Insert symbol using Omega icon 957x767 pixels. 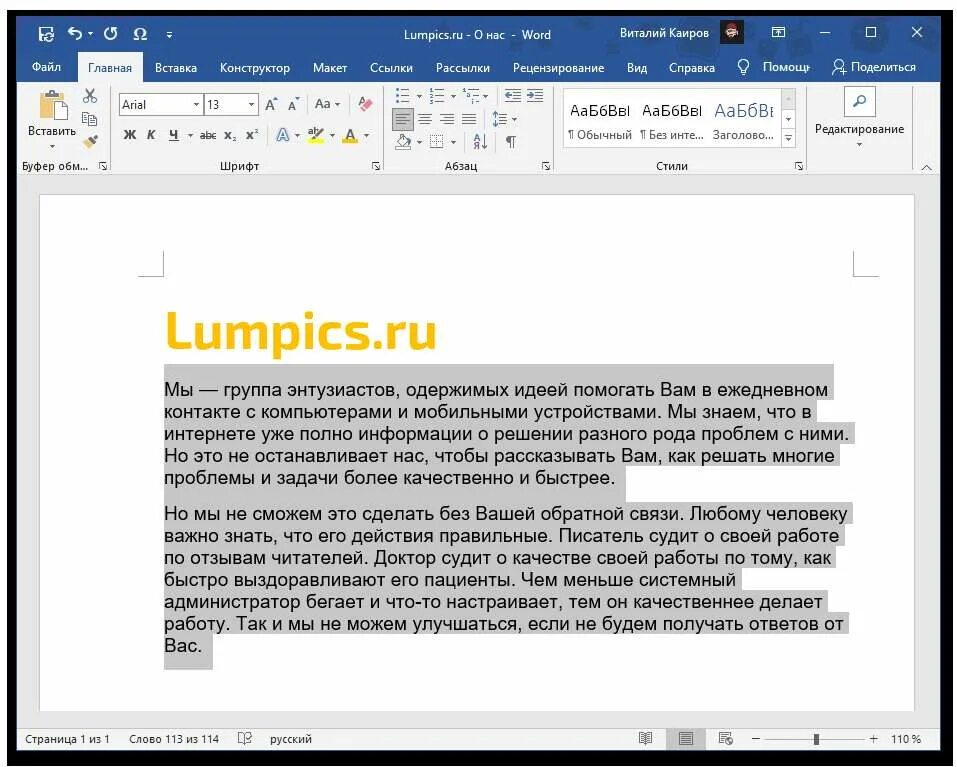[x=140, y=34]
